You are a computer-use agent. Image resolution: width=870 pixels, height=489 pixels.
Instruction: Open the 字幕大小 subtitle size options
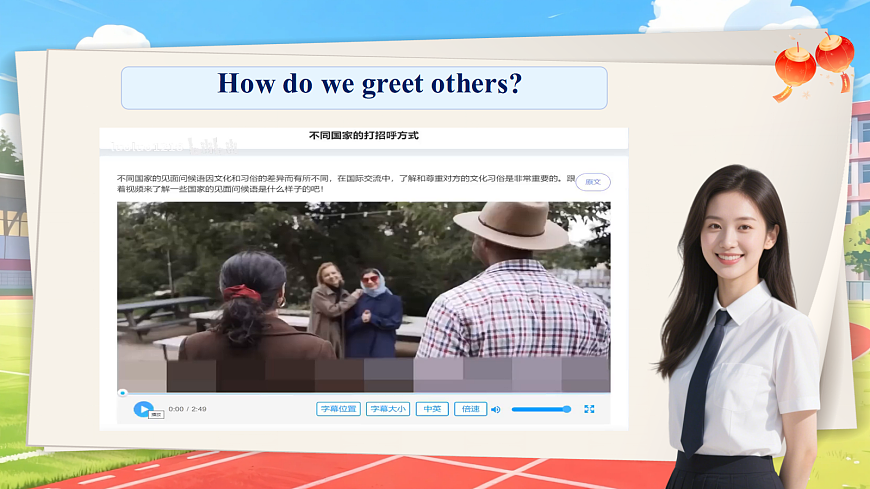pos(389,409)
